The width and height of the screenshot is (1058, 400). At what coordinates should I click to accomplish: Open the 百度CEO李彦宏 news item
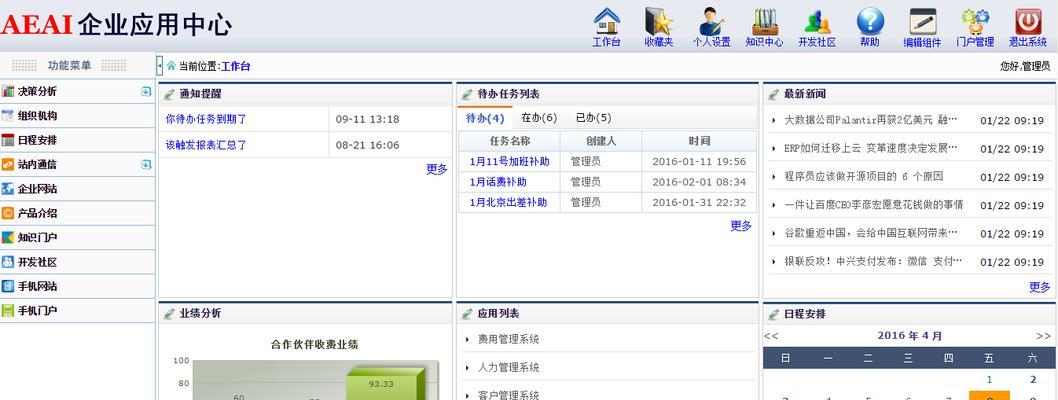874,205
